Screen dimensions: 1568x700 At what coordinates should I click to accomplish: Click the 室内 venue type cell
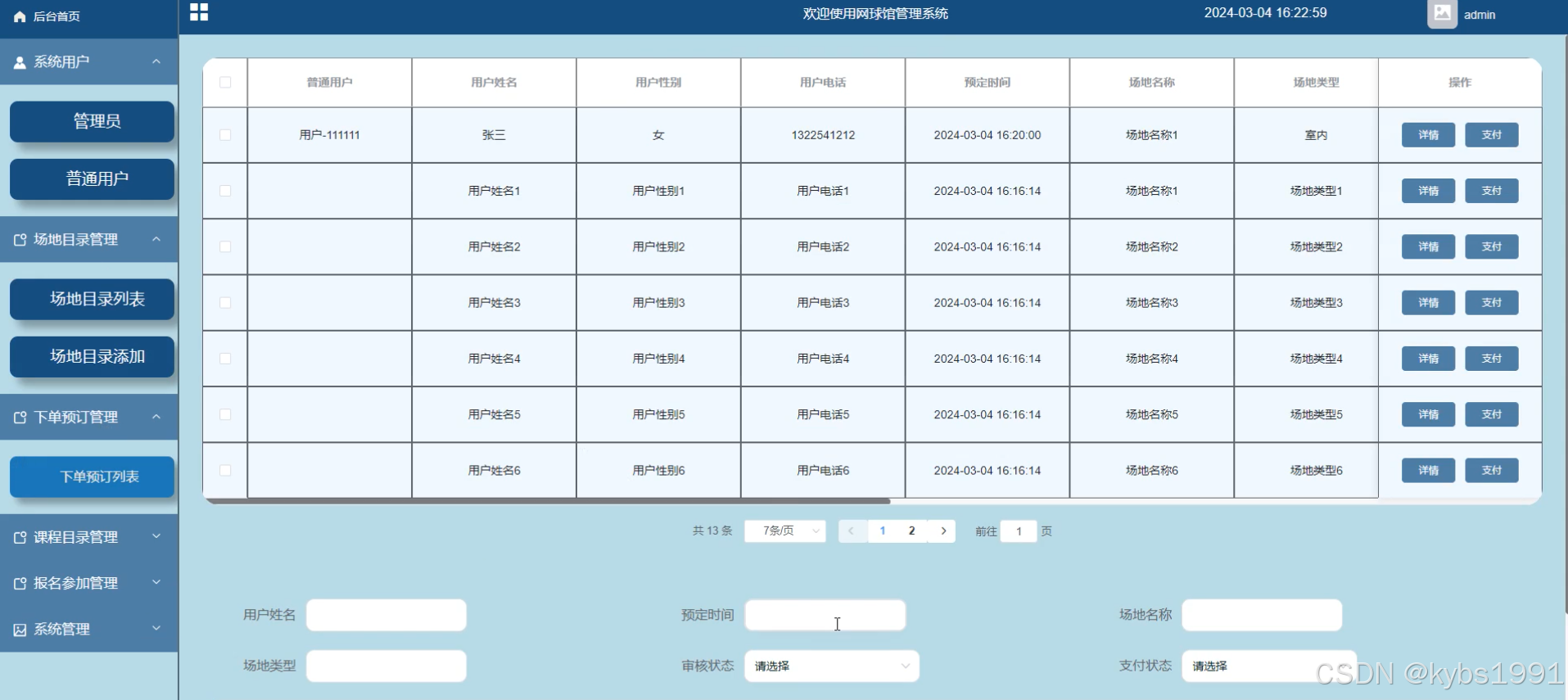point(1316,135)
